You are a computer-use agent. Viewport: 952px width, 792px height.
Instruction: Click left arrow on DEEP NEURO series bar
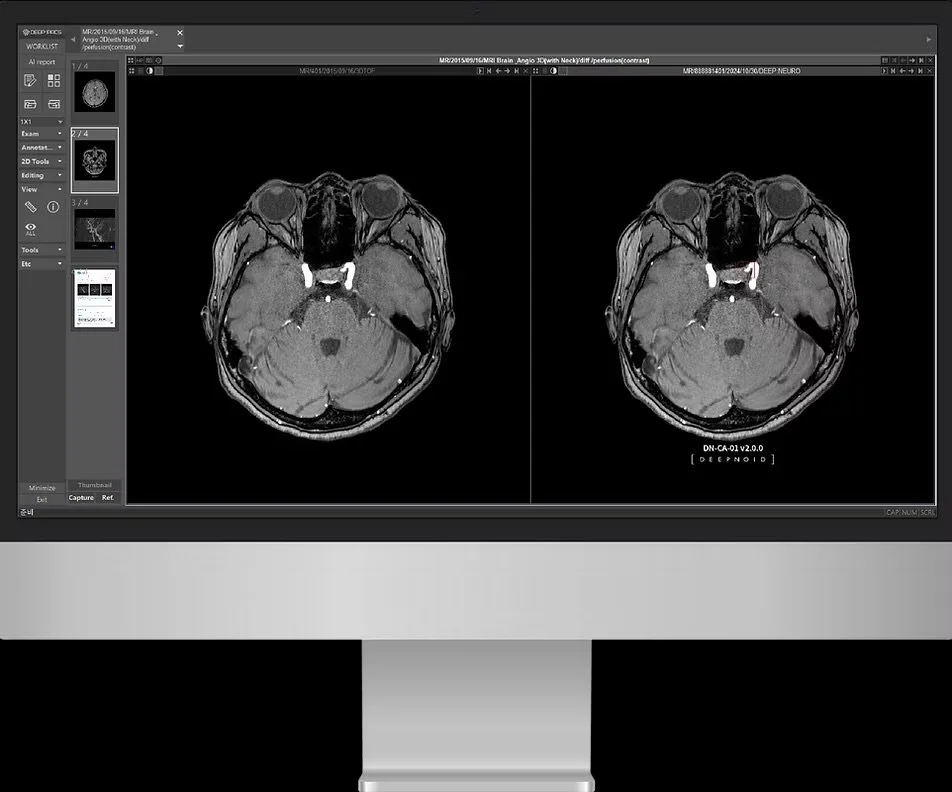pyautogui.click(x=902, y=71)
